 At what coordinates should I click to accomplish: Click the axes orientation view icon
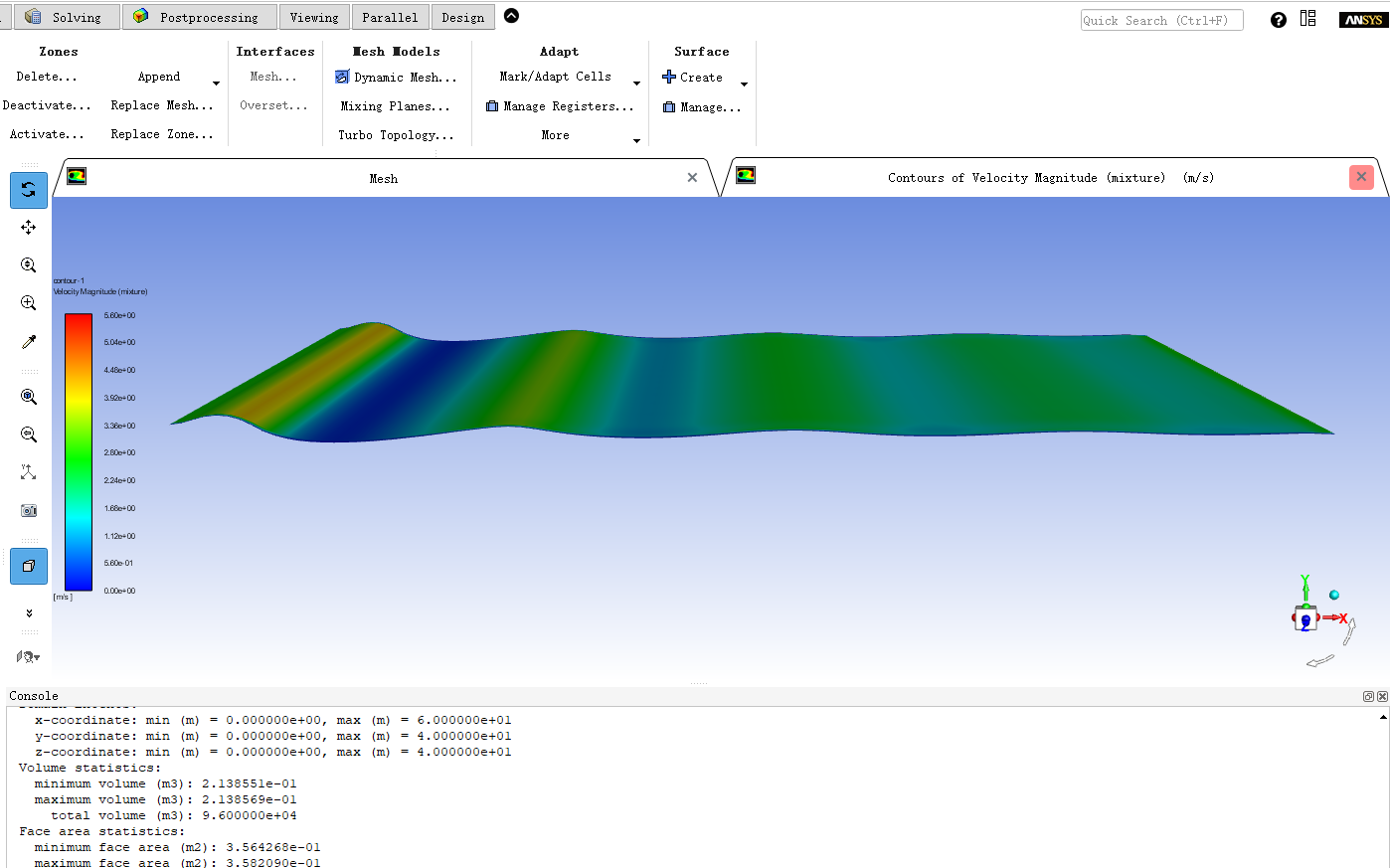(x=29, y=472)
